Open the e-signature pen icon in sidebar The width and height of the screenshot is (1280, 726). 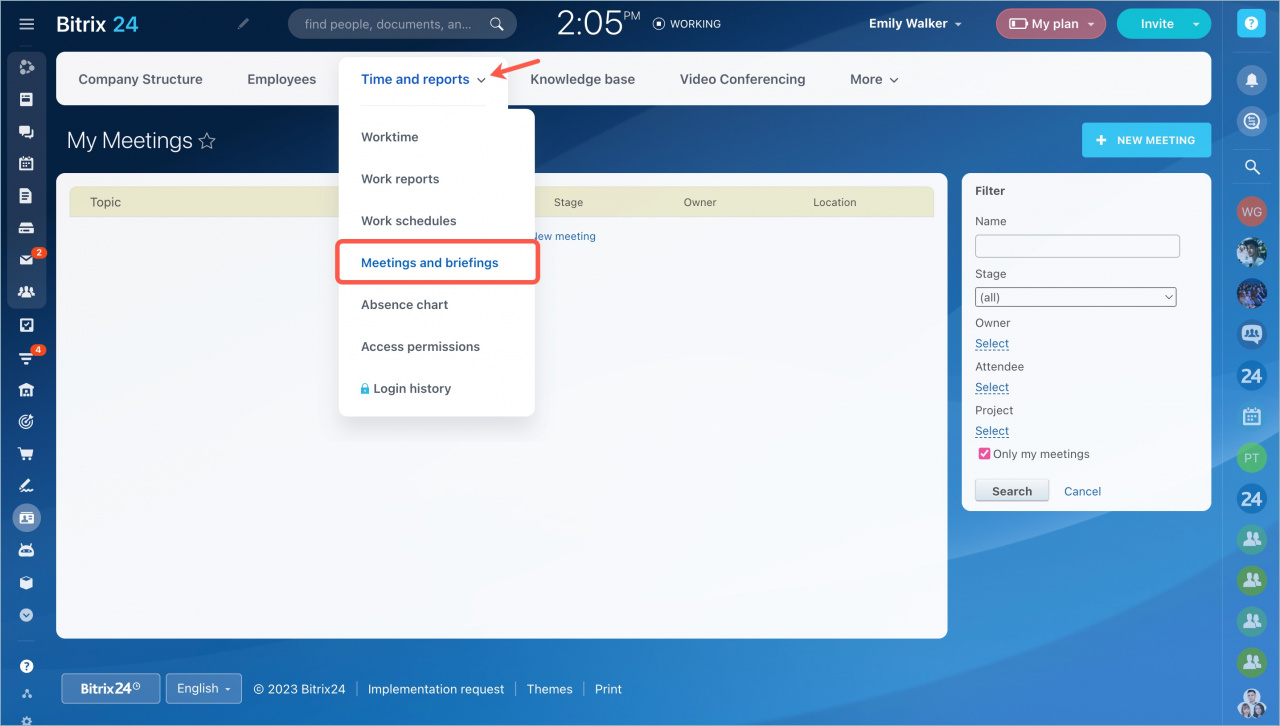point(27,486)
